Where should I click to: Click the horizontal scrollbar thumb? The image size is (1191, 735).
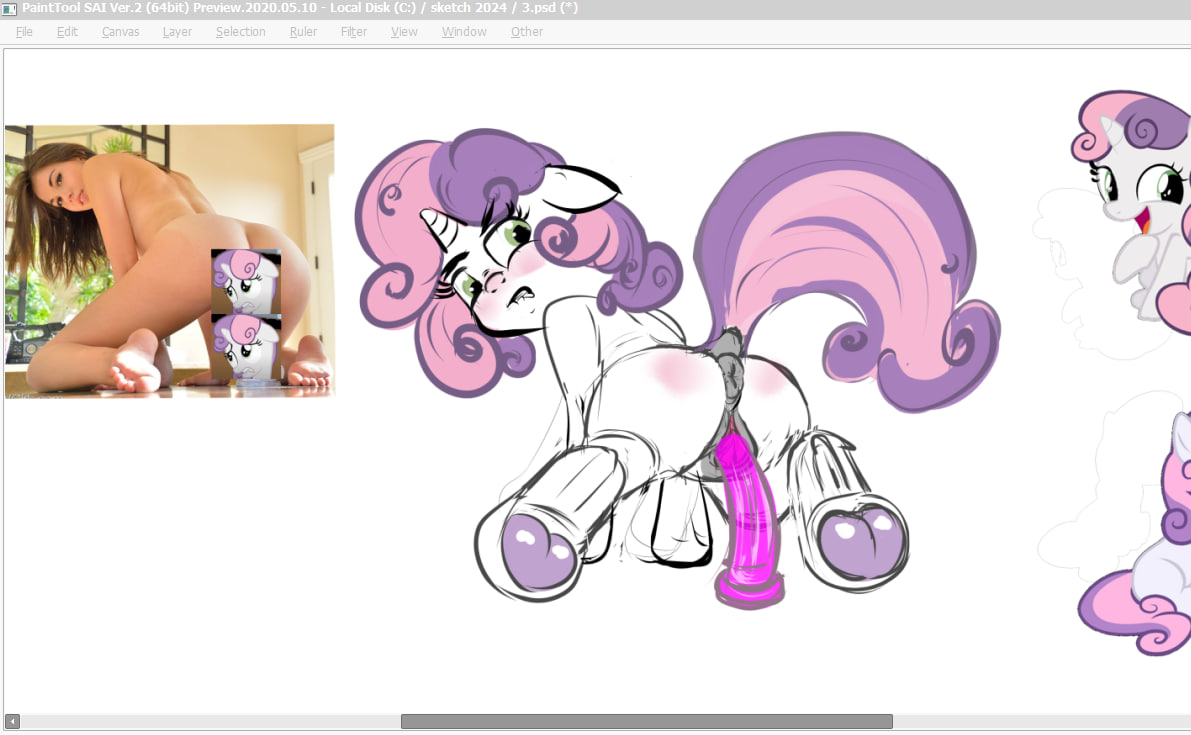646,721
